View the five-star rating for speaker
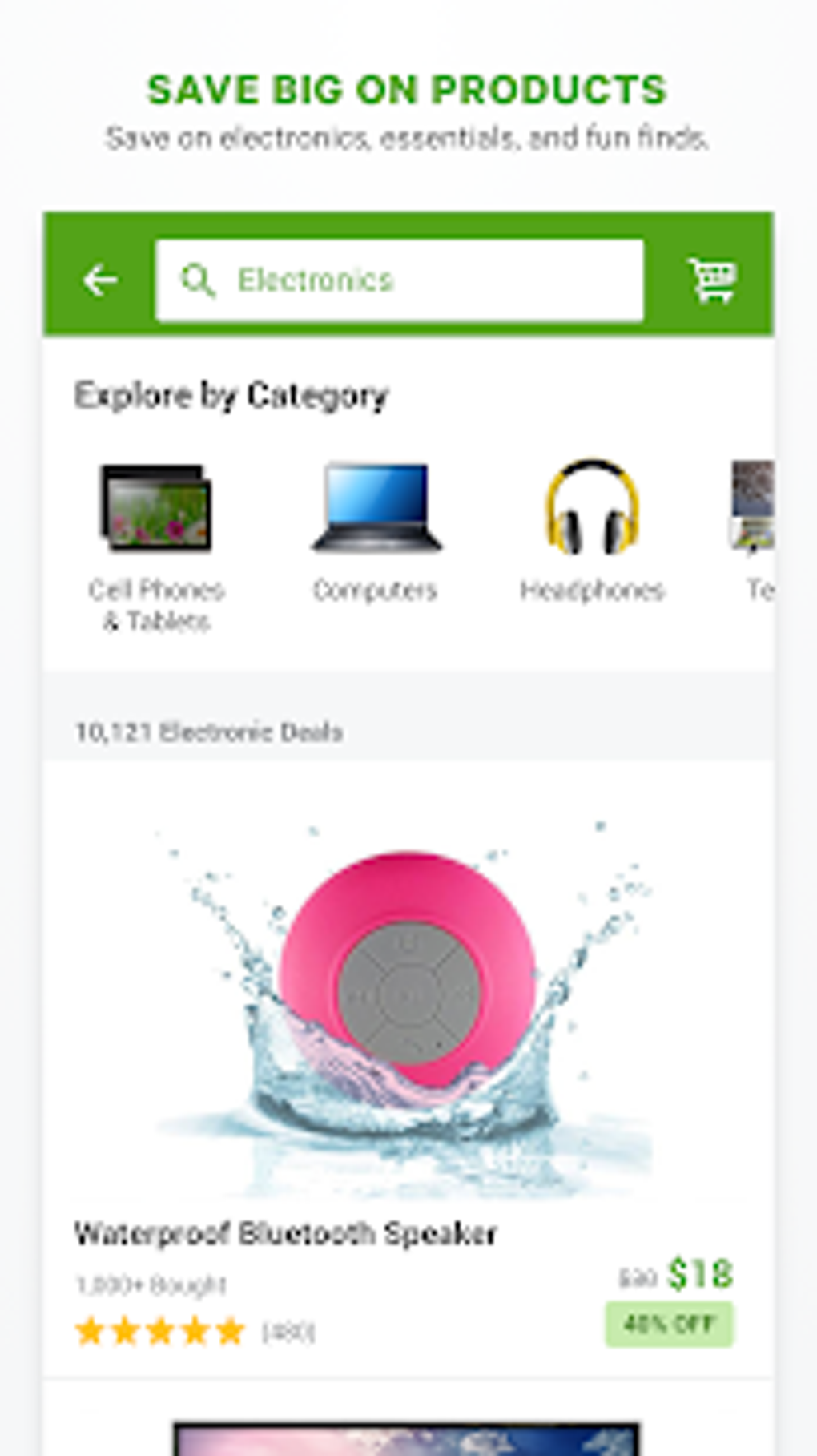817x1456 pixels. (160, 1331)
